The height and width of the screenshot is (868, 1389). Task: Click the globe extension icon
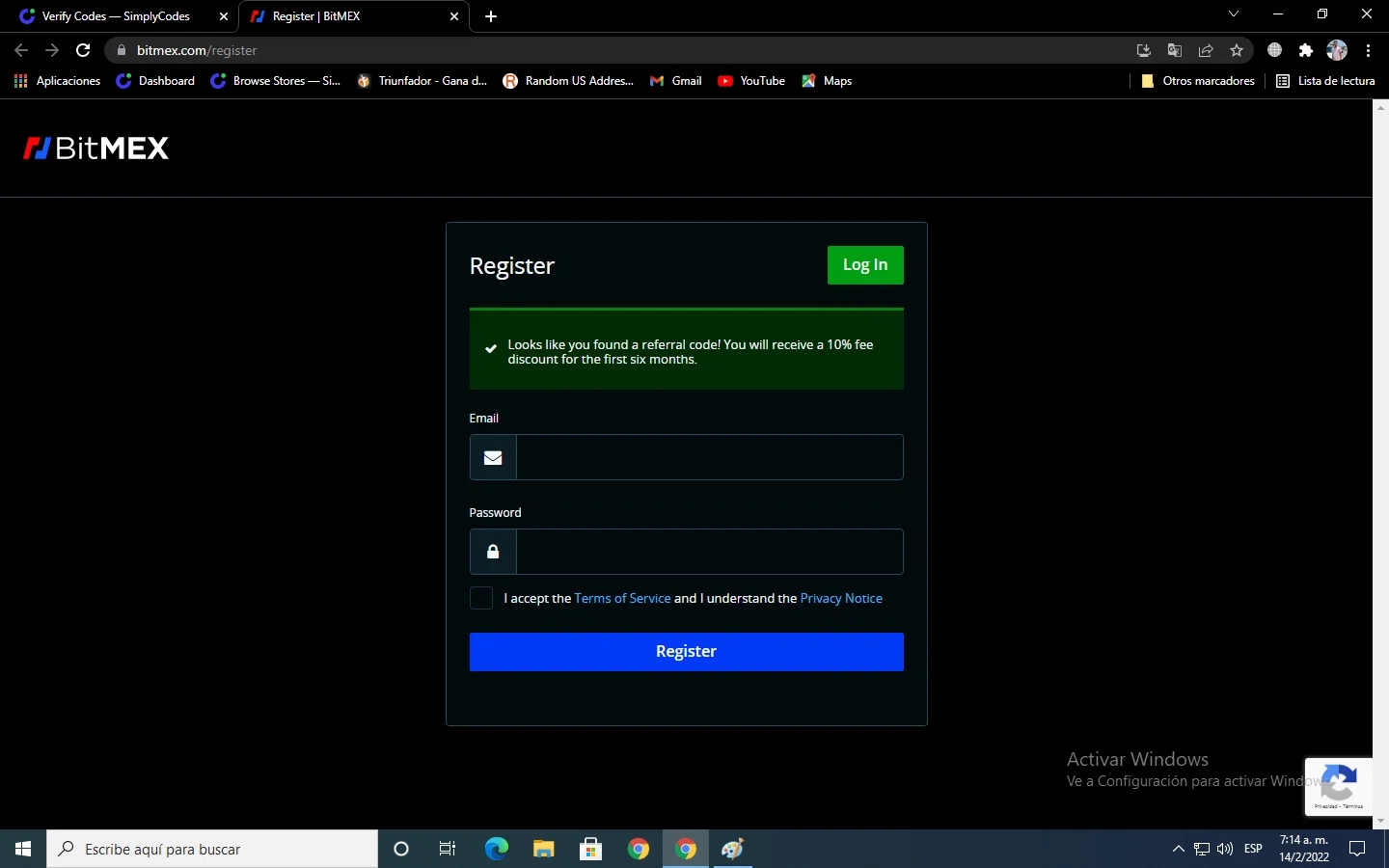1275,50
